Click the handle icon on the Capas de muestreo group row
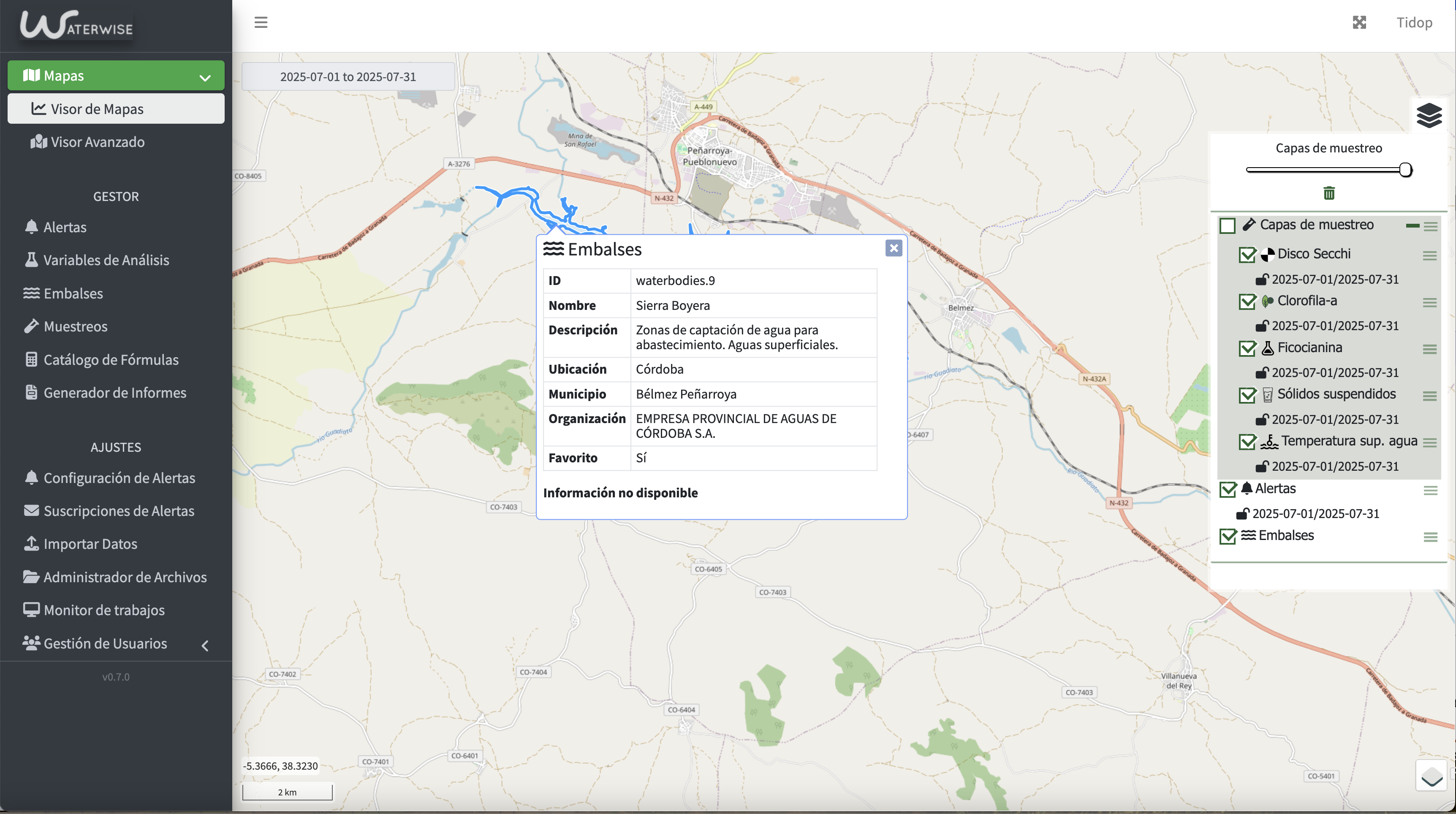The height and width of the screenshot is (814, 1456). 1430,227
